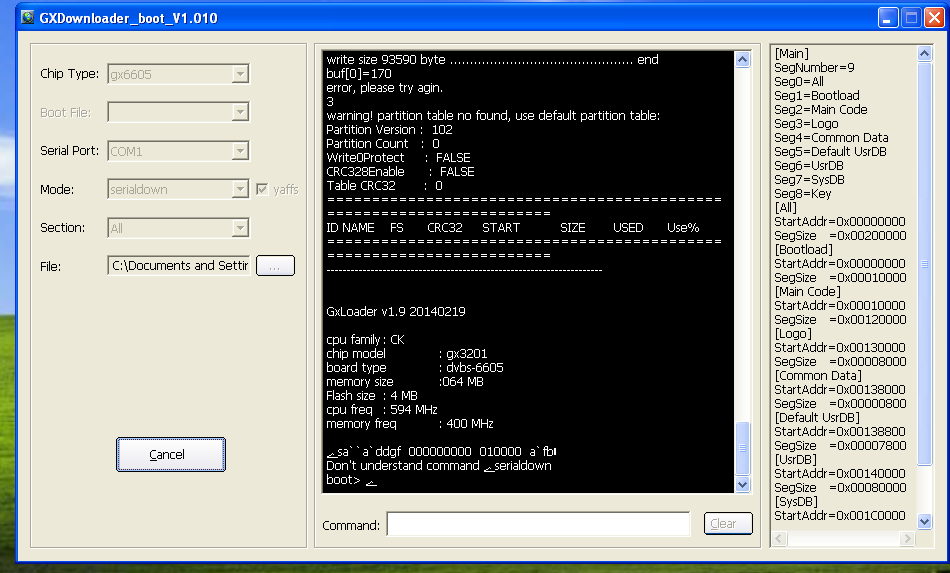This screenshot has width=950, height=573.
Task: Click 'StartAddr=0x001C0000' line
Action: tap(840, 515)
